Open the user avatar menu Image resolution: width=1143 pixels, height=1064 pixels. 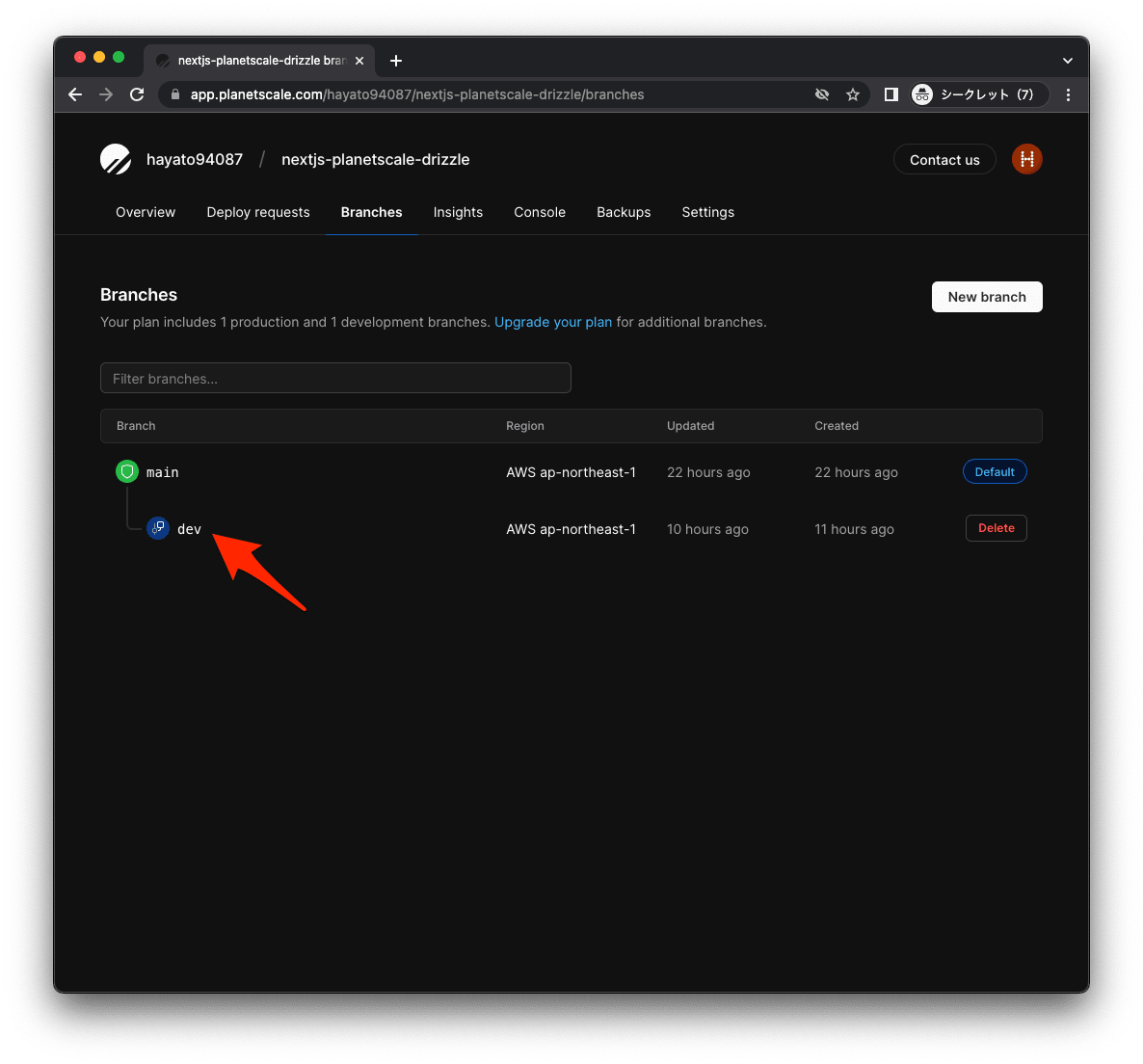1026,160
